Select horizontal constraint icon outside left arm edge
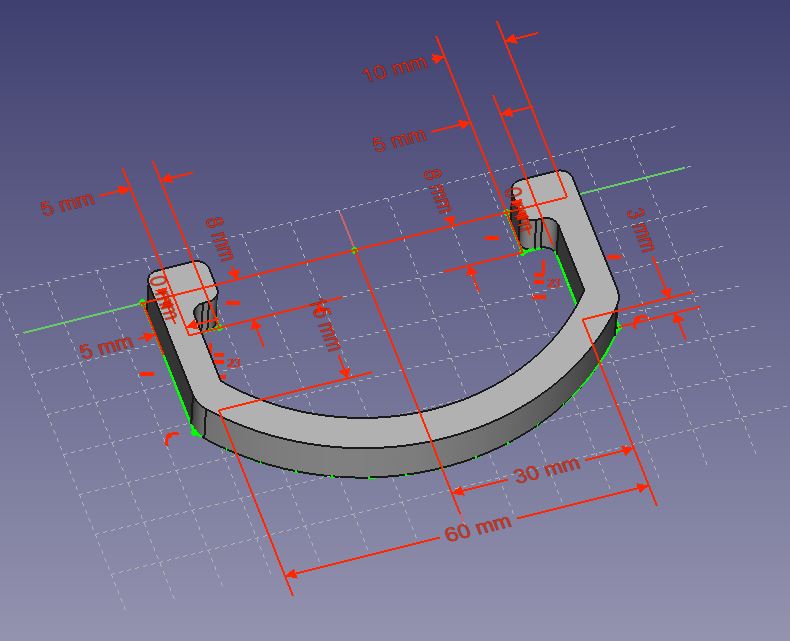This screenshot has width=790, height=641. tap(147, 373)
